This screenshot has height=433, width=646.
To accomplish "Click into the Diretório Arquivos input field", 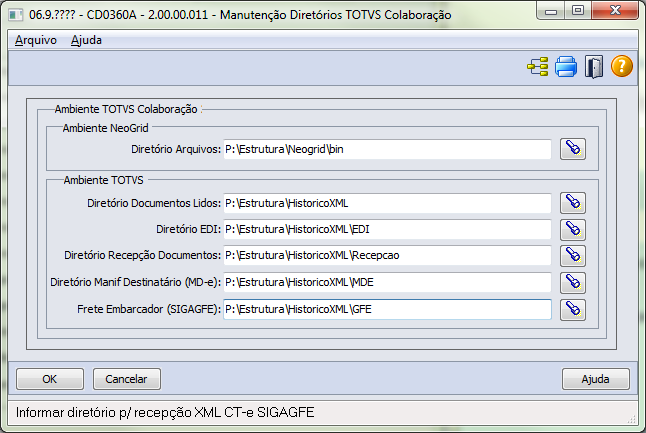I will pos(387,149).
